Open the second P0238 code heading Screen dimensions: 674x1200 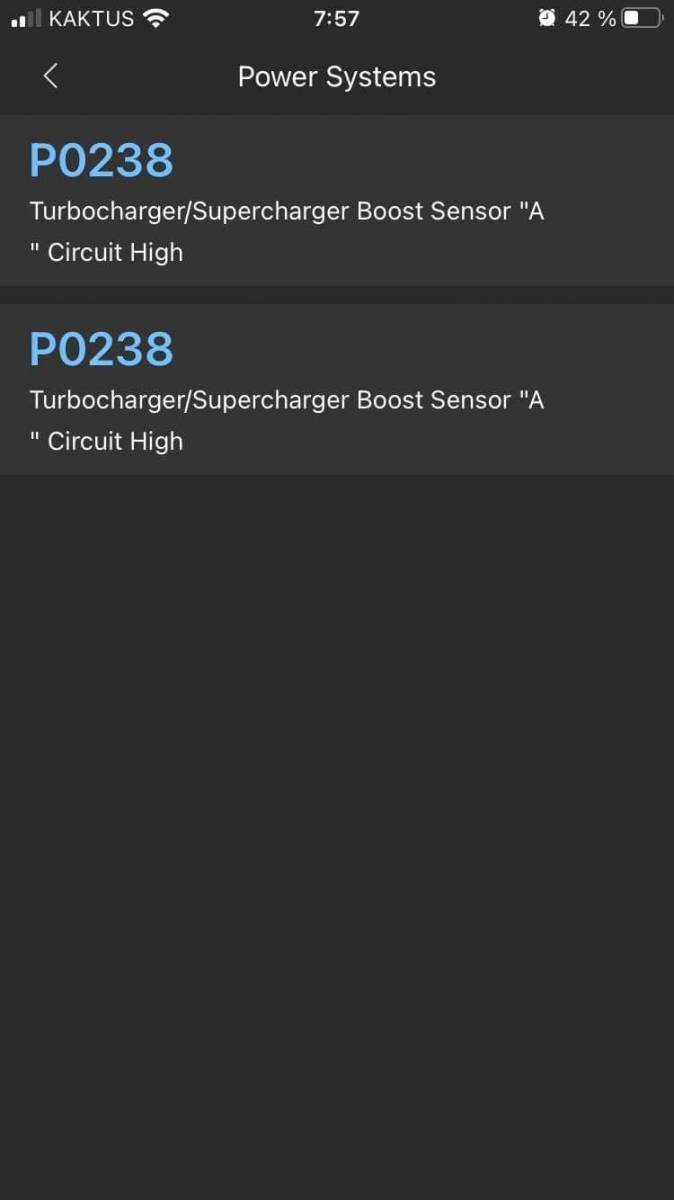[x=101, y=349]
